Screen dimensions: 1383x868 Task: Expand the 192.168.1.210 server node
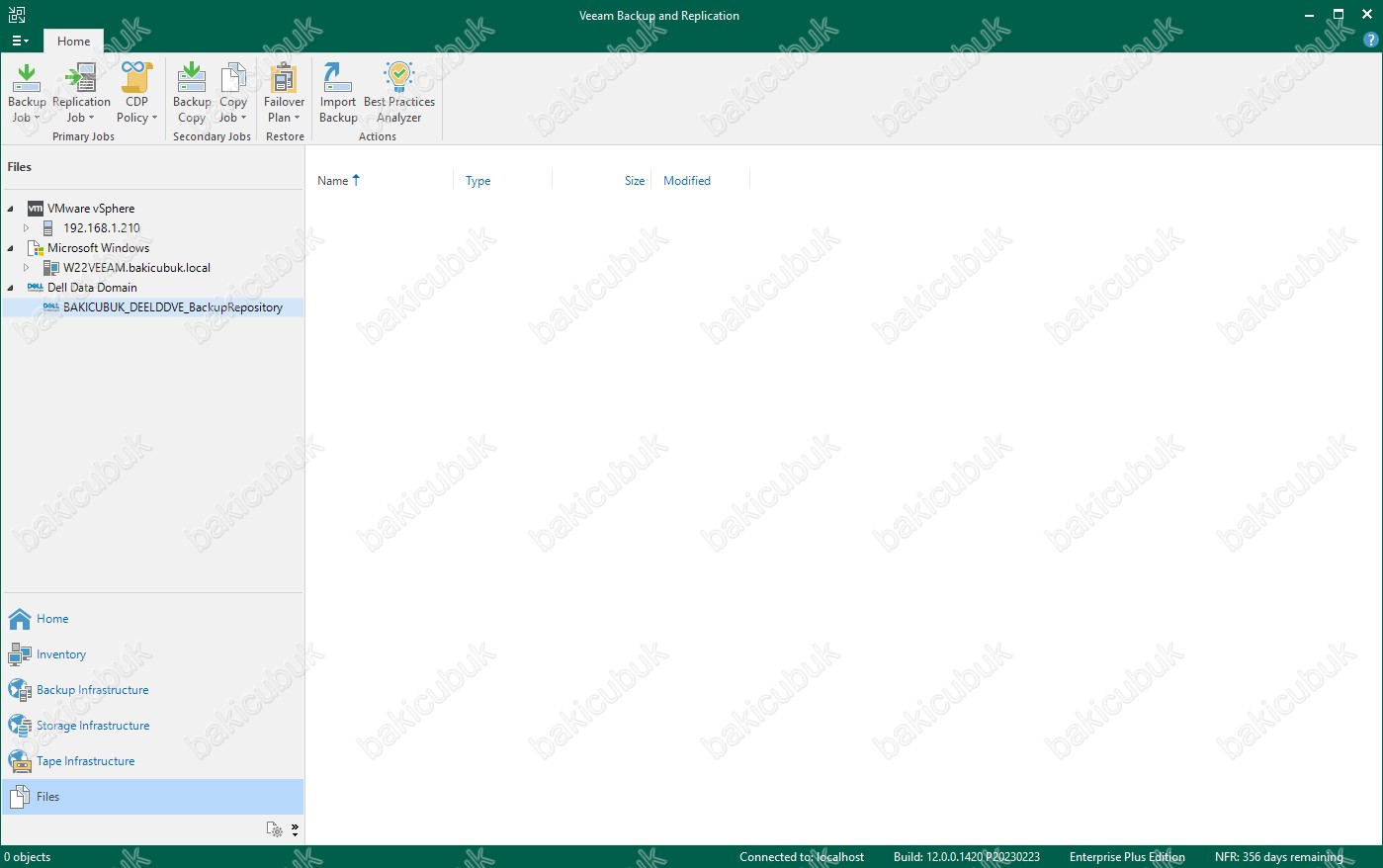click(x=27, y=228)
